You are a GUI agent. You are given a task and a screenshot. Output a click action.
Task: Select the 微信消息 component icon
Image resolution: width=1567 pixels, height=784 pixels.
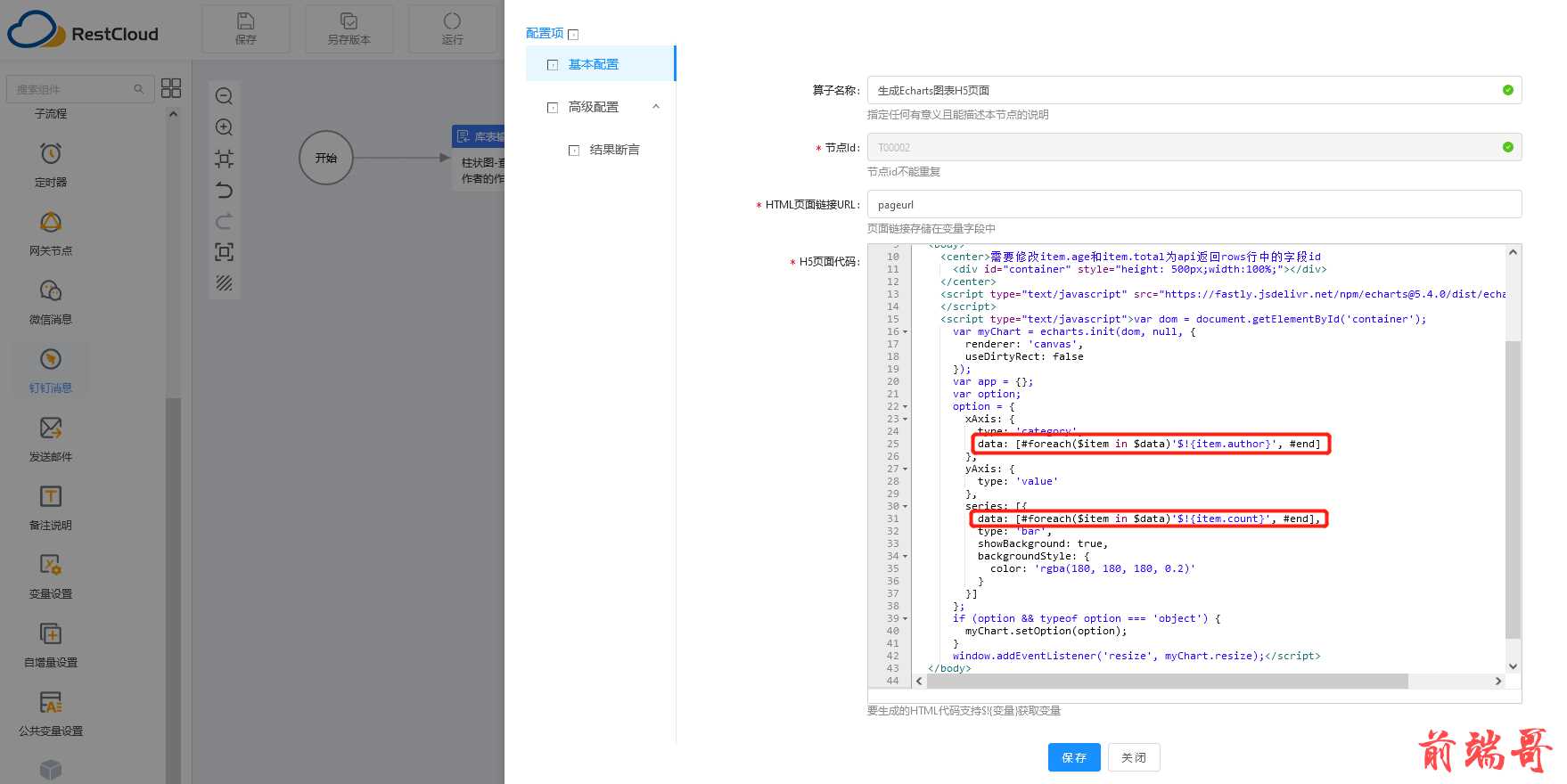point(51,291)
